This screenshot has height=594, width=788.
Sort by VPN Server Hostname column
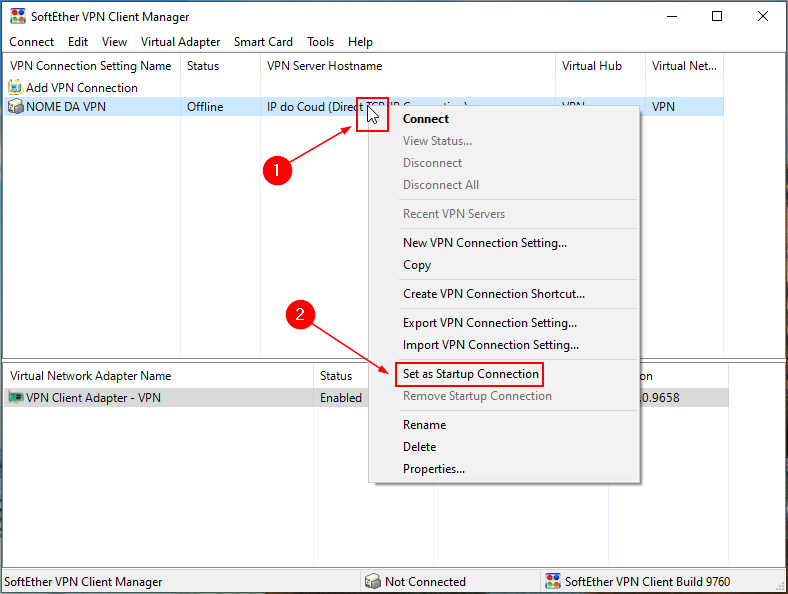(408, 66)
